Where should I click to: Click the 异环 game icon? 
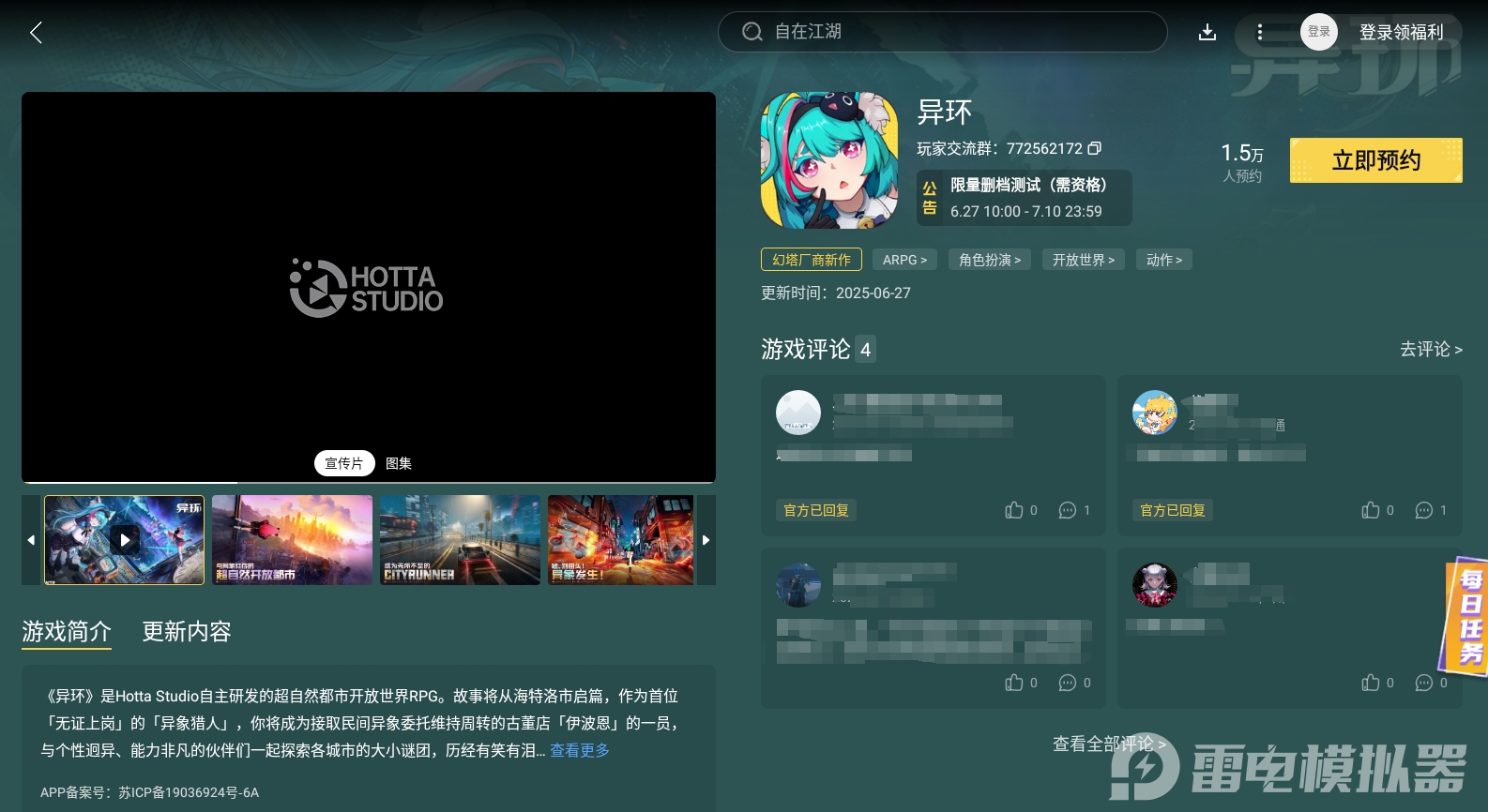tap(829, 160)
